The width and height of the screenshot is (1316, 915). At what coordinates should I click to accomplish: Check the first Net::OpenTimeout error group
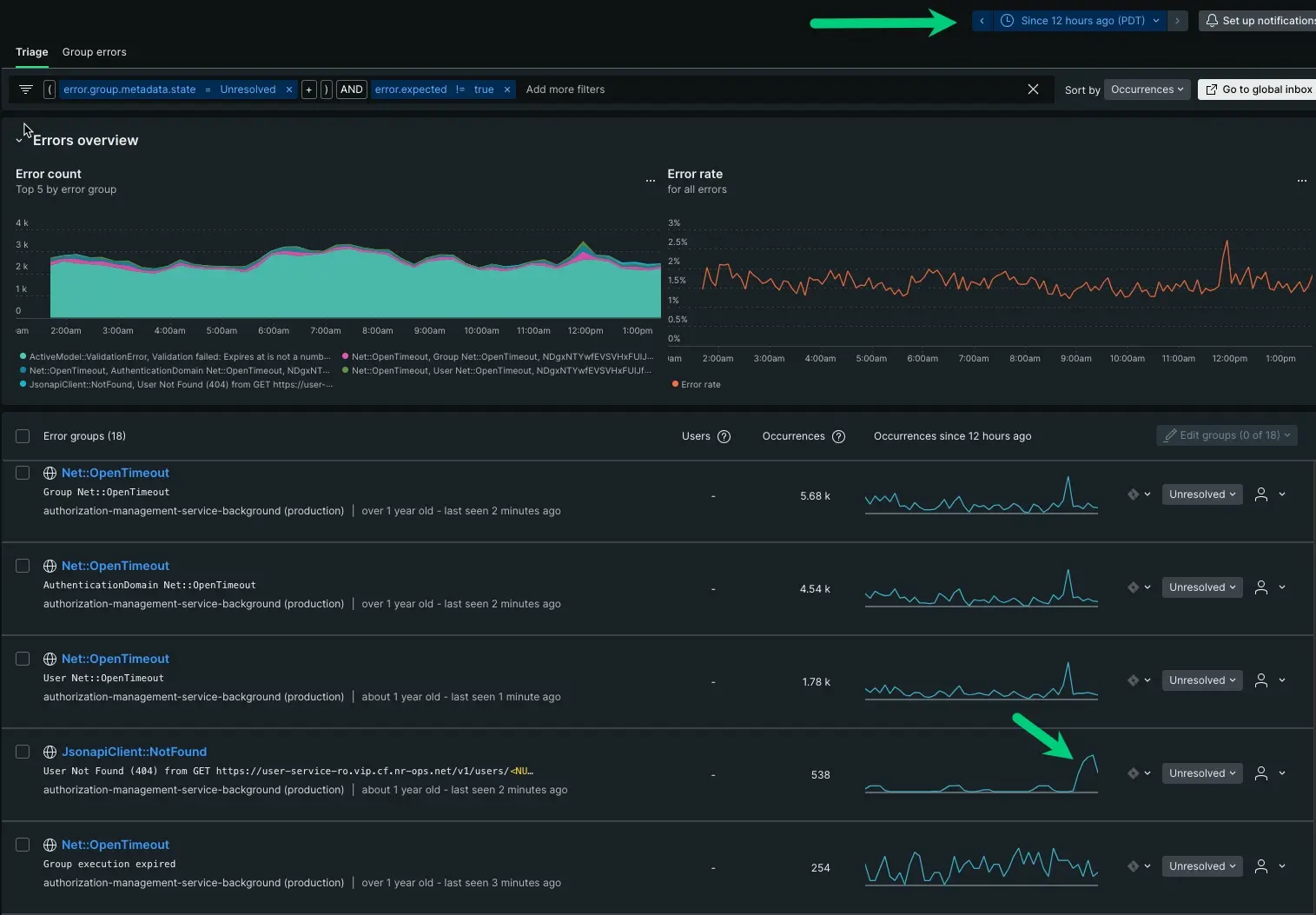[23, 473]
